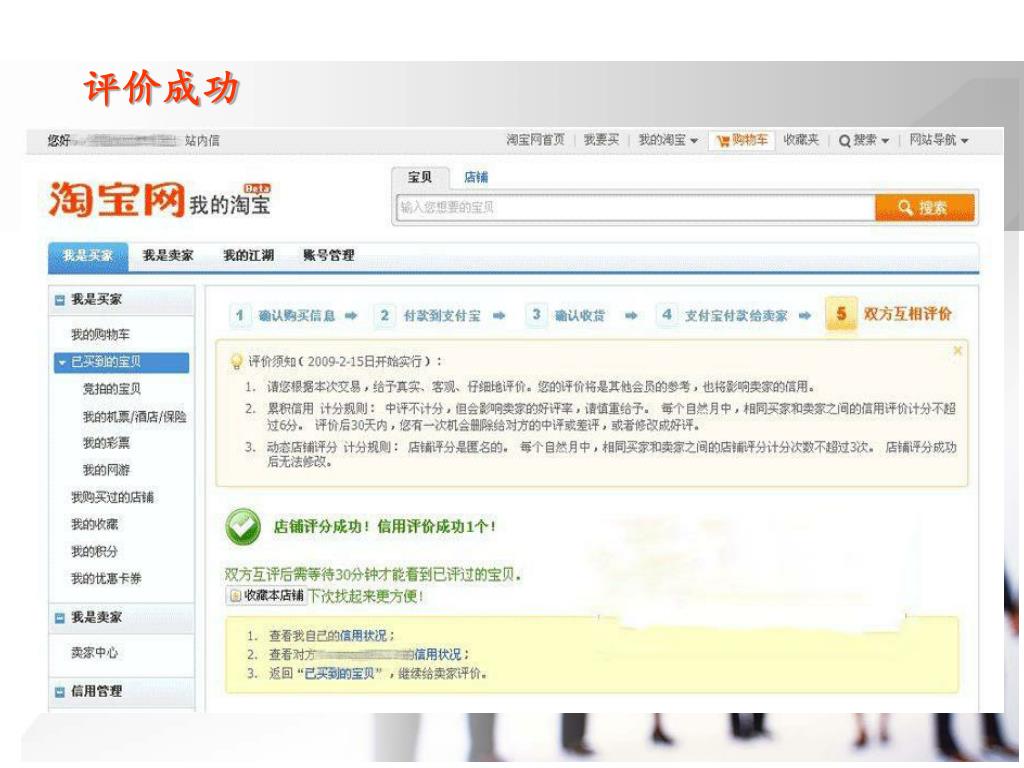Switch to the 店铺 search tab
The height and width of the screenshot is (768, 1024).
coord(476,177)
